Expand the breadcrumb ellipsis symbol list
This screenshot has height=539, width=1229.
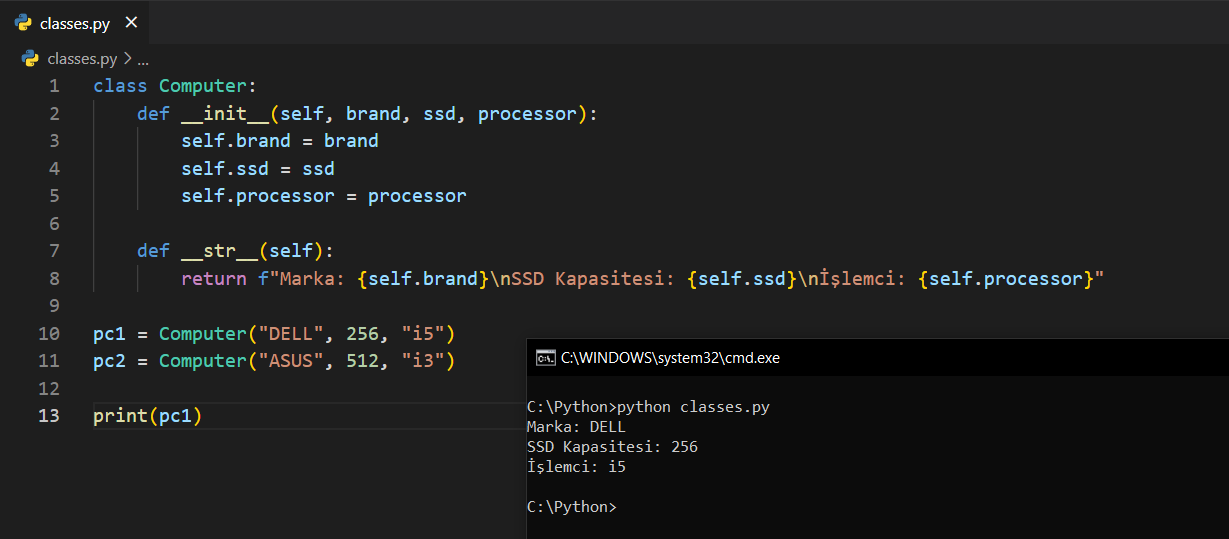[143, 59]
